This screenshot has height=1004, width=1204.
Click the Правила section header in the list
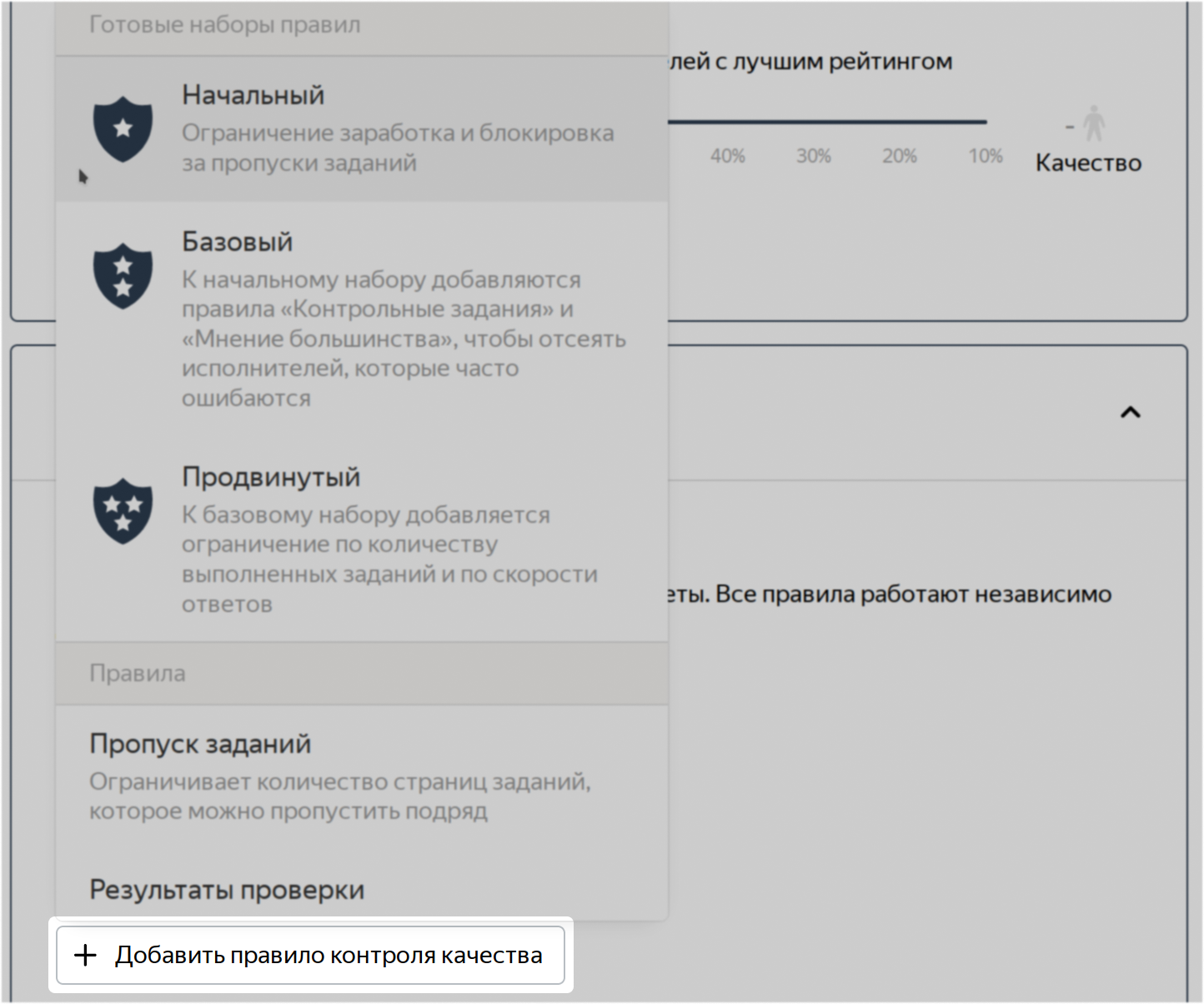point(138,674)
